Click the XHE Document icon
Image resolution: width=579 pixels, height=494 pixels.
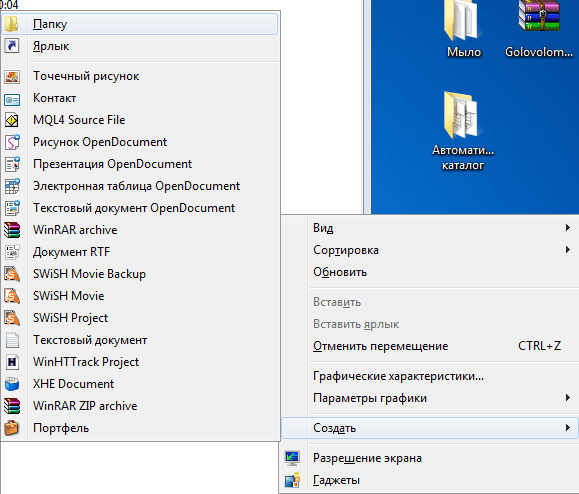[x=12, y=384]
